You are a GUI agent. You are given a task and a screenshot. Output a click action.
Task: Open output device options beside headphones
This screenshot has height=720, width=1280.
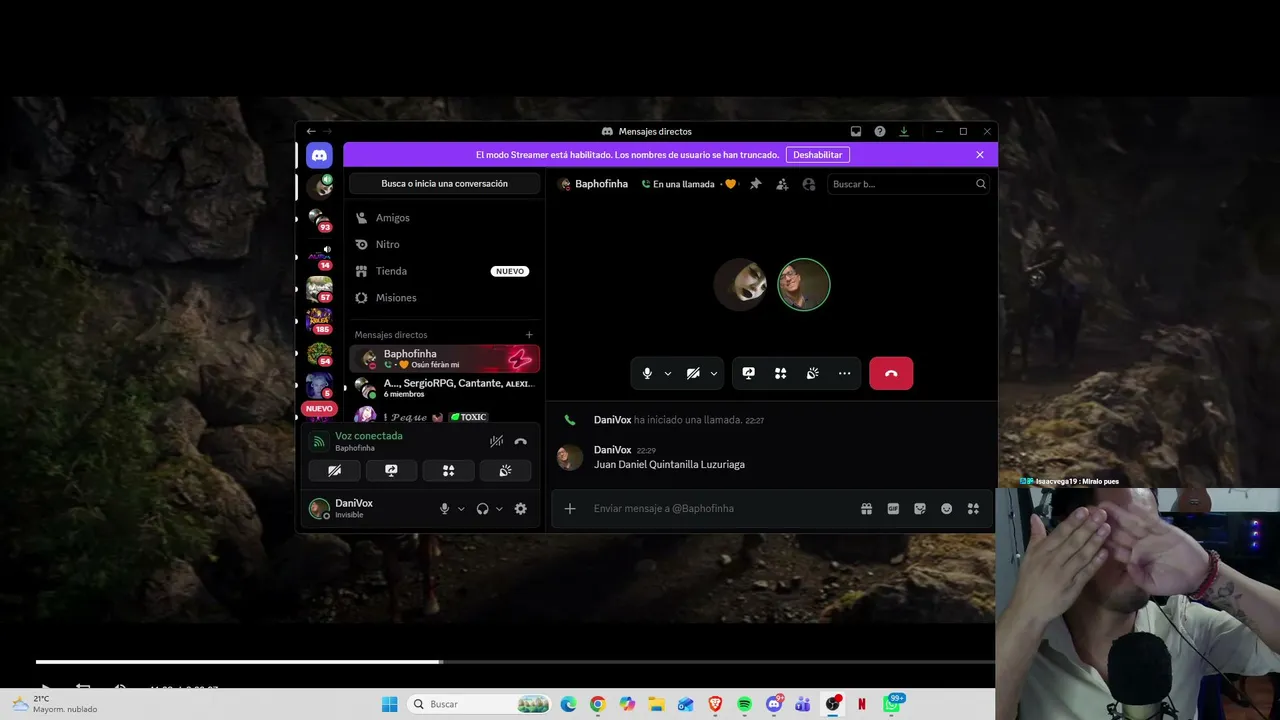(499, 509)
